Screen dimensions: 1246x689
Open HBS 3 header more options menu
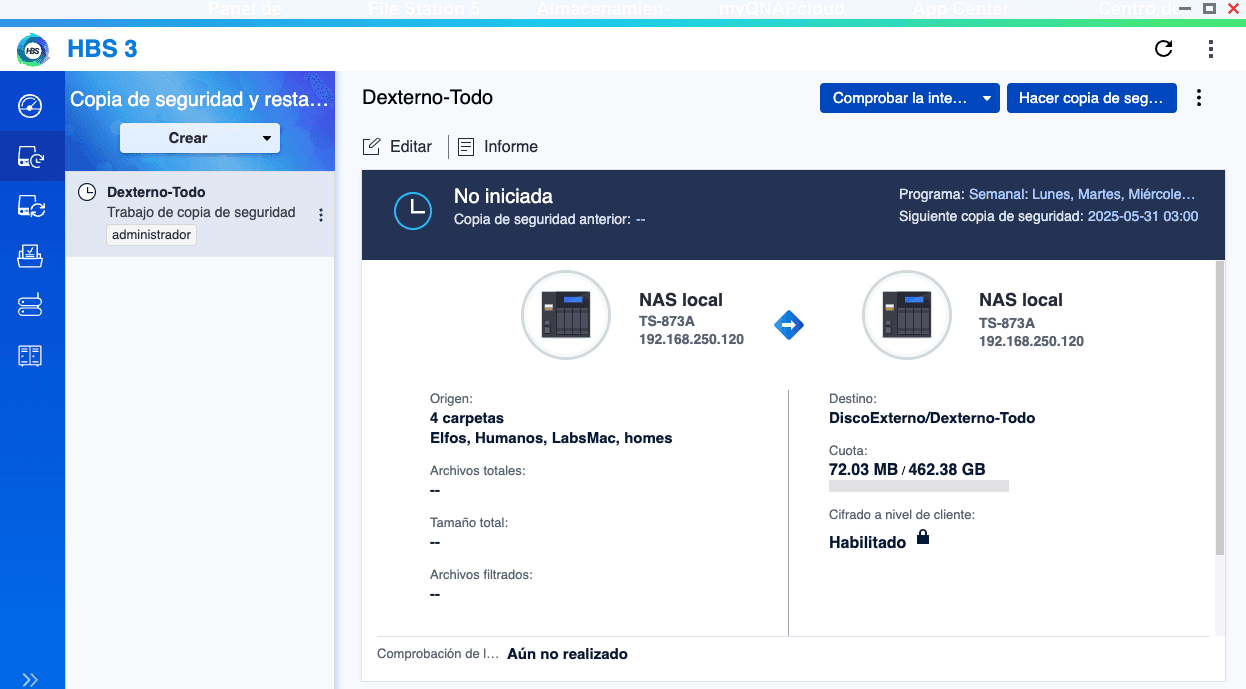point(1211,49)
